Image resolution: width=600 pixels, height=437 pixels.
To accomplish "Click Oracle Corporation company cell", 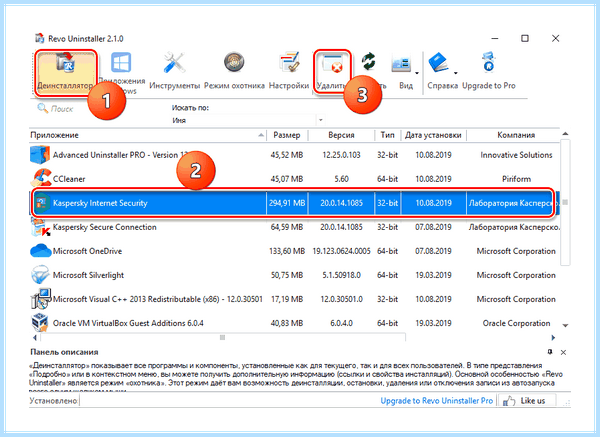I will [516, 323].
